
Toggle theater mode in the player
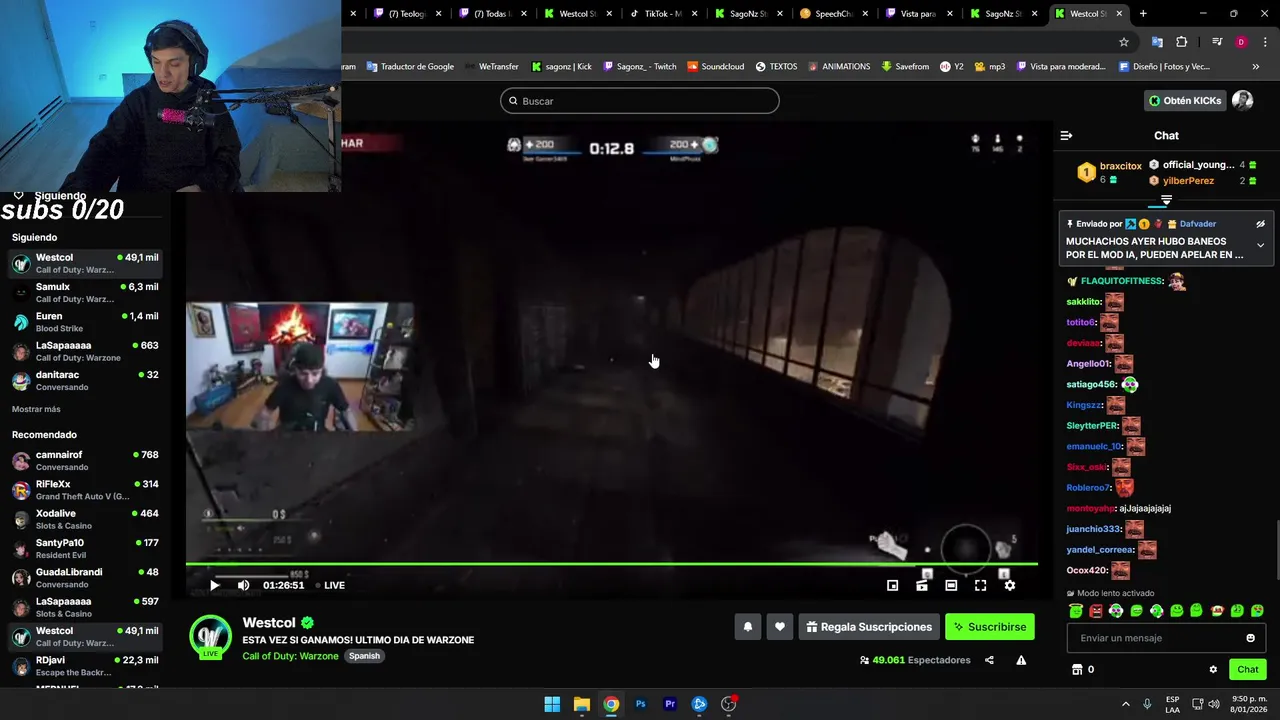(951, 585)
